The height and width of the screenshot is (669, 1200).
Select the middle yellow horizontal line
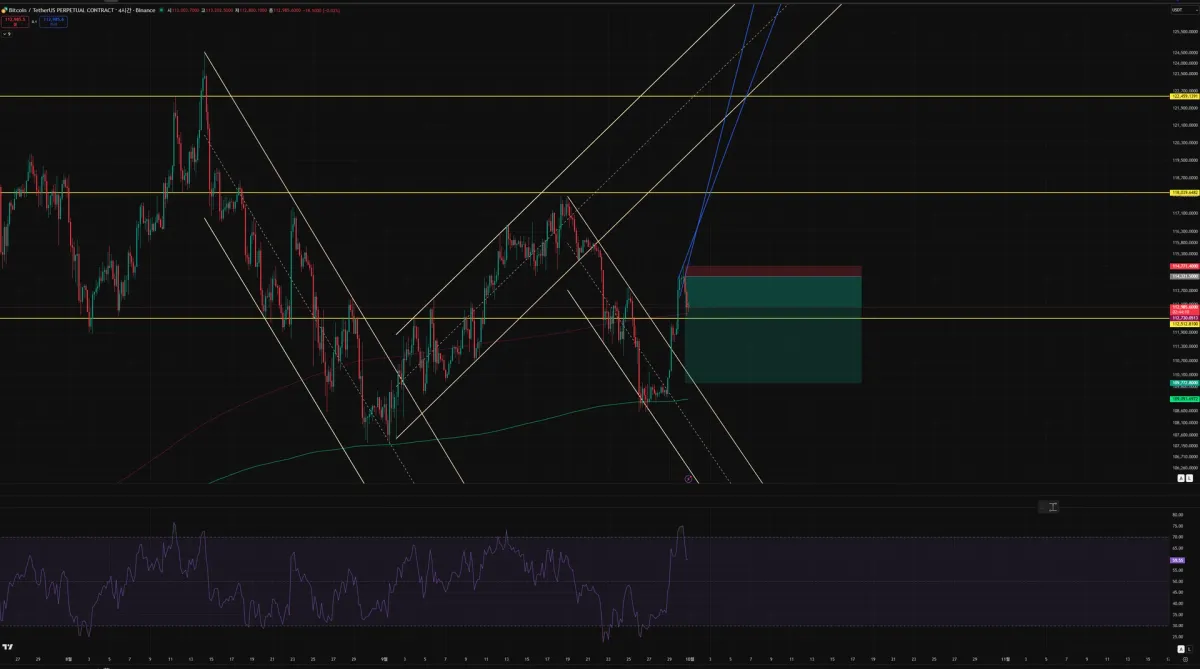pos(584,192)
